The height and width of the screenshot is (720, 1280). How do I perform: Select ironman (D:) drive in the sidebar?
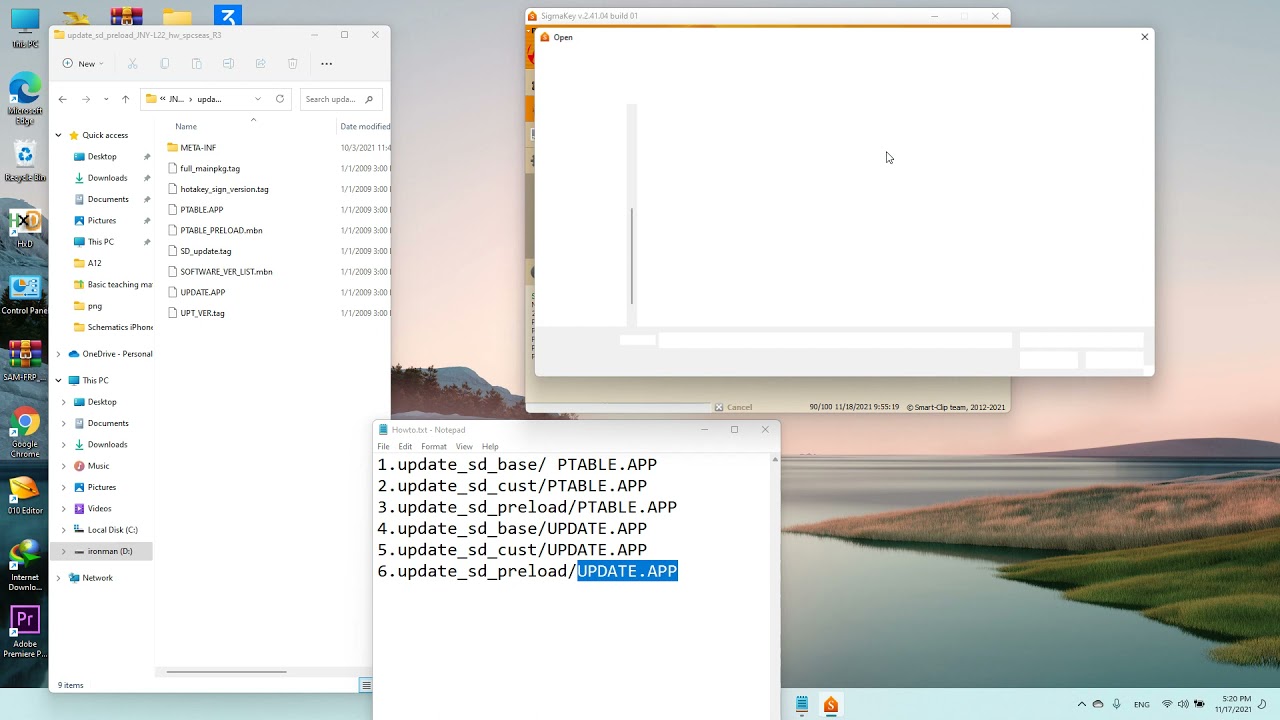[101, 551]
